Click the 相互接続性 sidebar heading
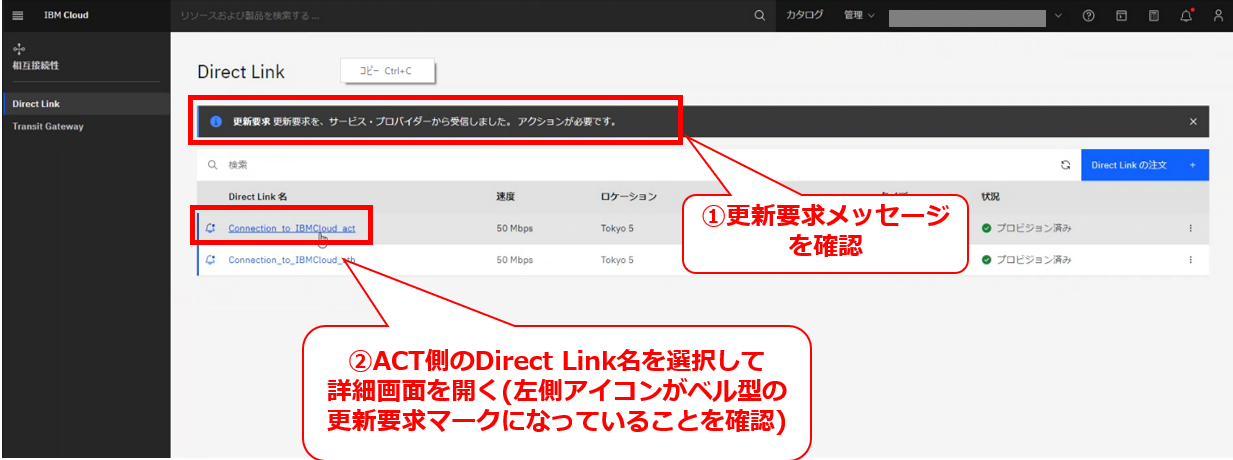The height and width of the screenshot is (460, 1233). click(36, 65)
